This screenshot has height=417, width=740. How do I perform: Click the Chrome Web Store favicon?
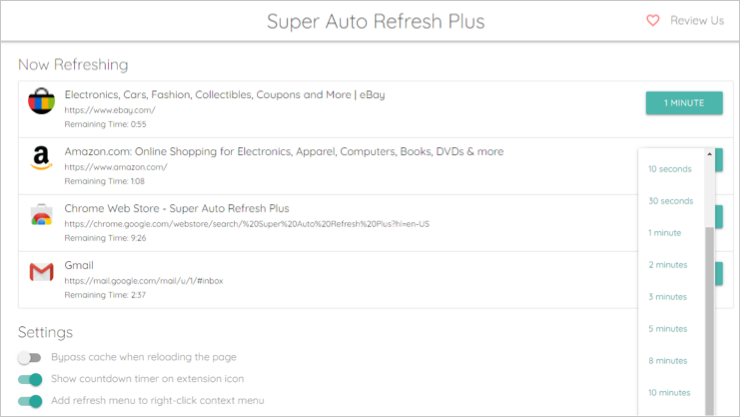[x=41, y=216]
